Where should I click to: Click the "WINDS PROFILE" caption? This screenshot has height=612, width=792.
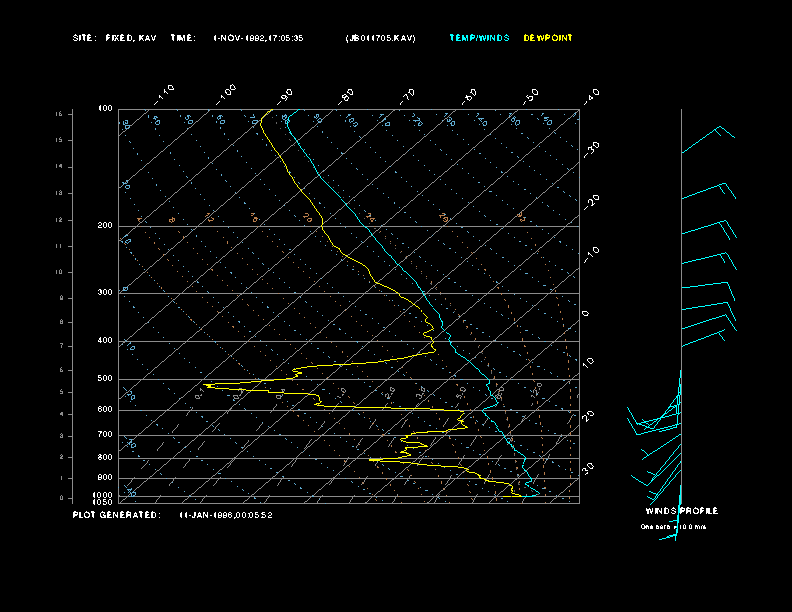pos(682,511)
